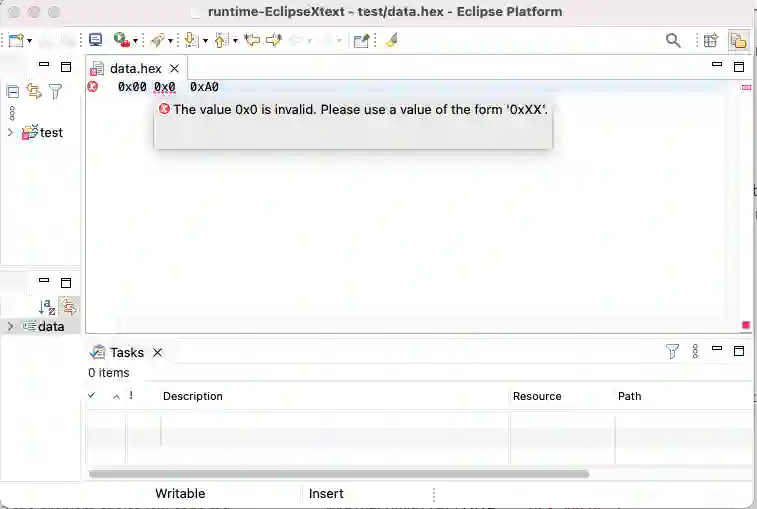Toggle alphabetical sort in Outline view
The width and height of the screenshot is (757, 509).
[46, 307]
